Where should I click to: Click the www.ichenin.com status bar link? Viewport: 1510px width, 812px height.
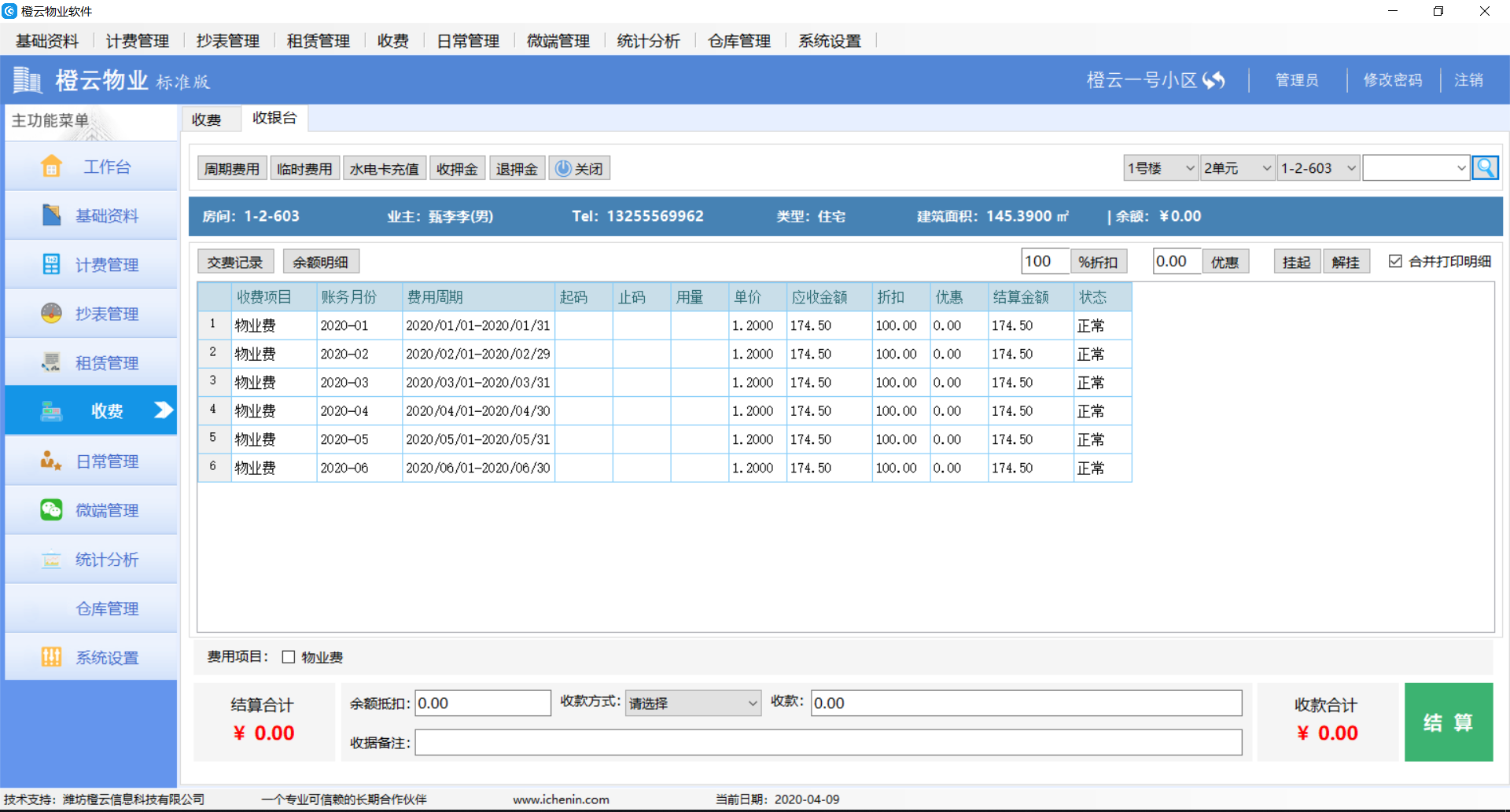click(x=561, y=799)
